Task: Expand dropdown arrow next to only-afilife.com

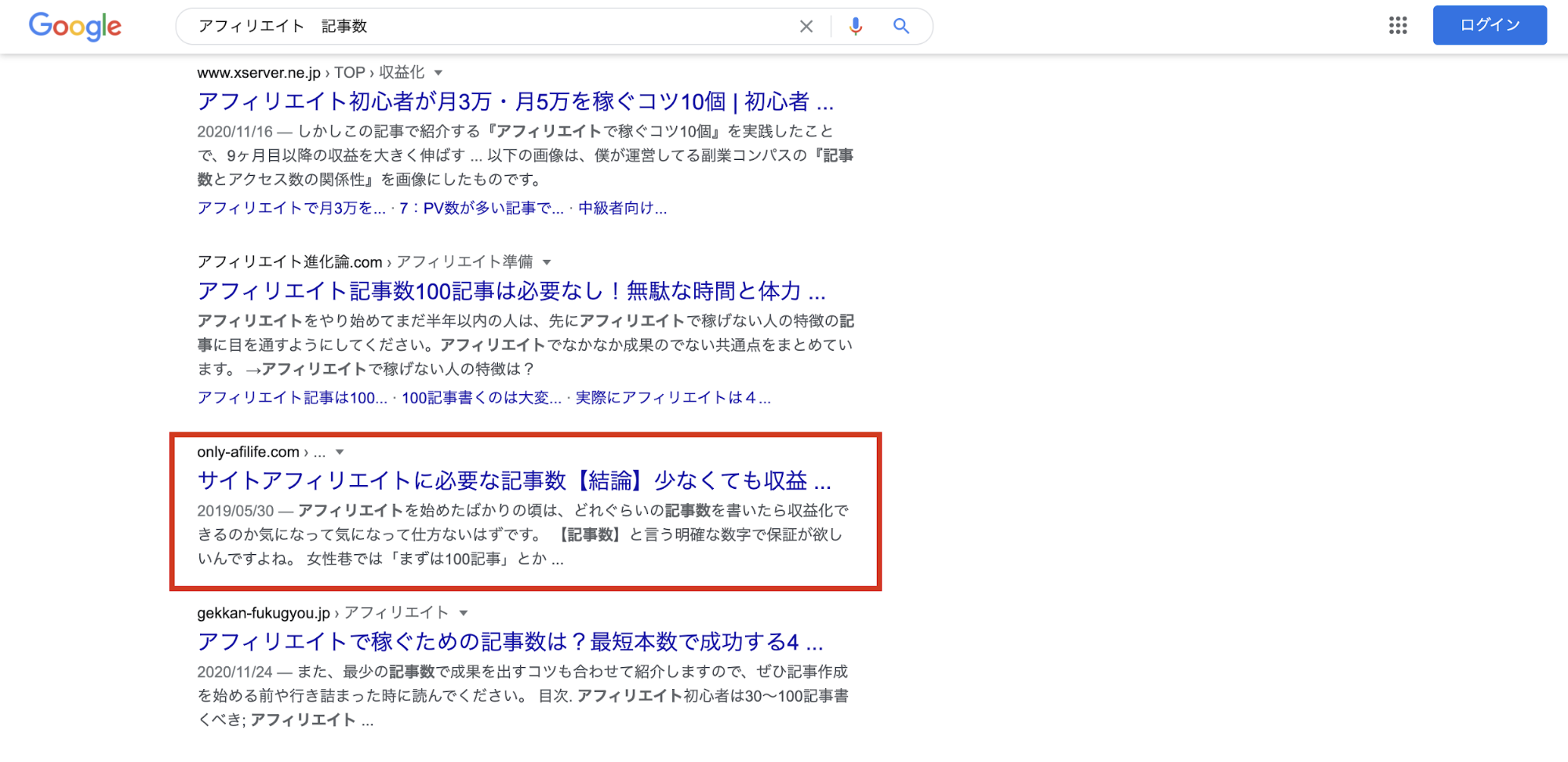Action: pyautogui.click(x=340, y=452)
